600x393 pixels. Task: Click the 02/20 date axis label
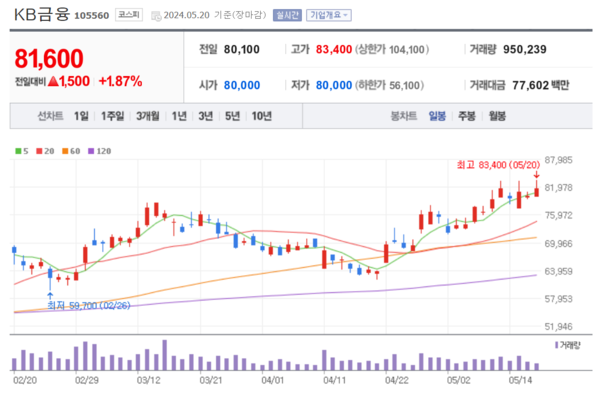tap(25, 380)
